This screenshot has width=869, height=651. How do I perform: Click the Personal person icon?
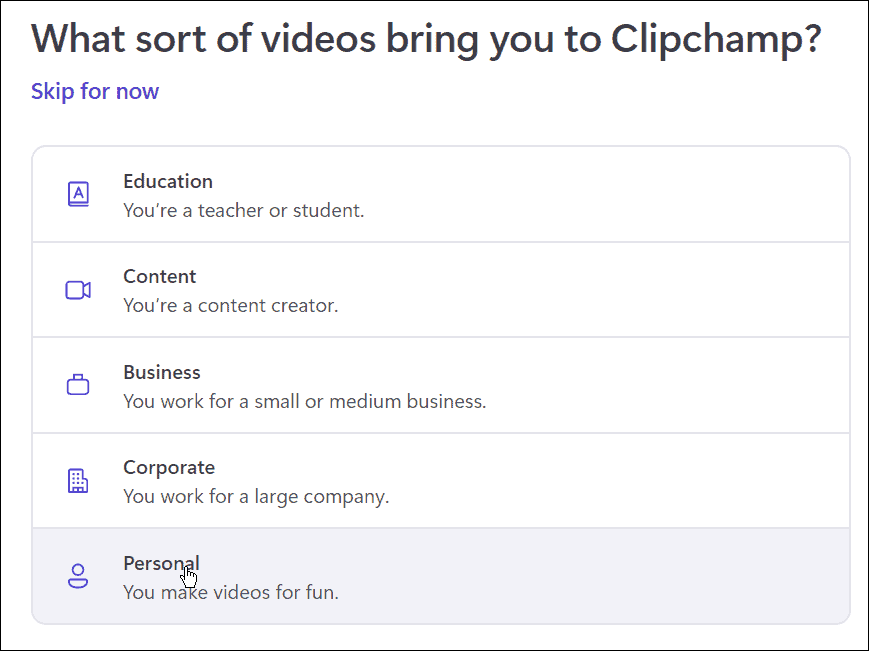[78, 576]
